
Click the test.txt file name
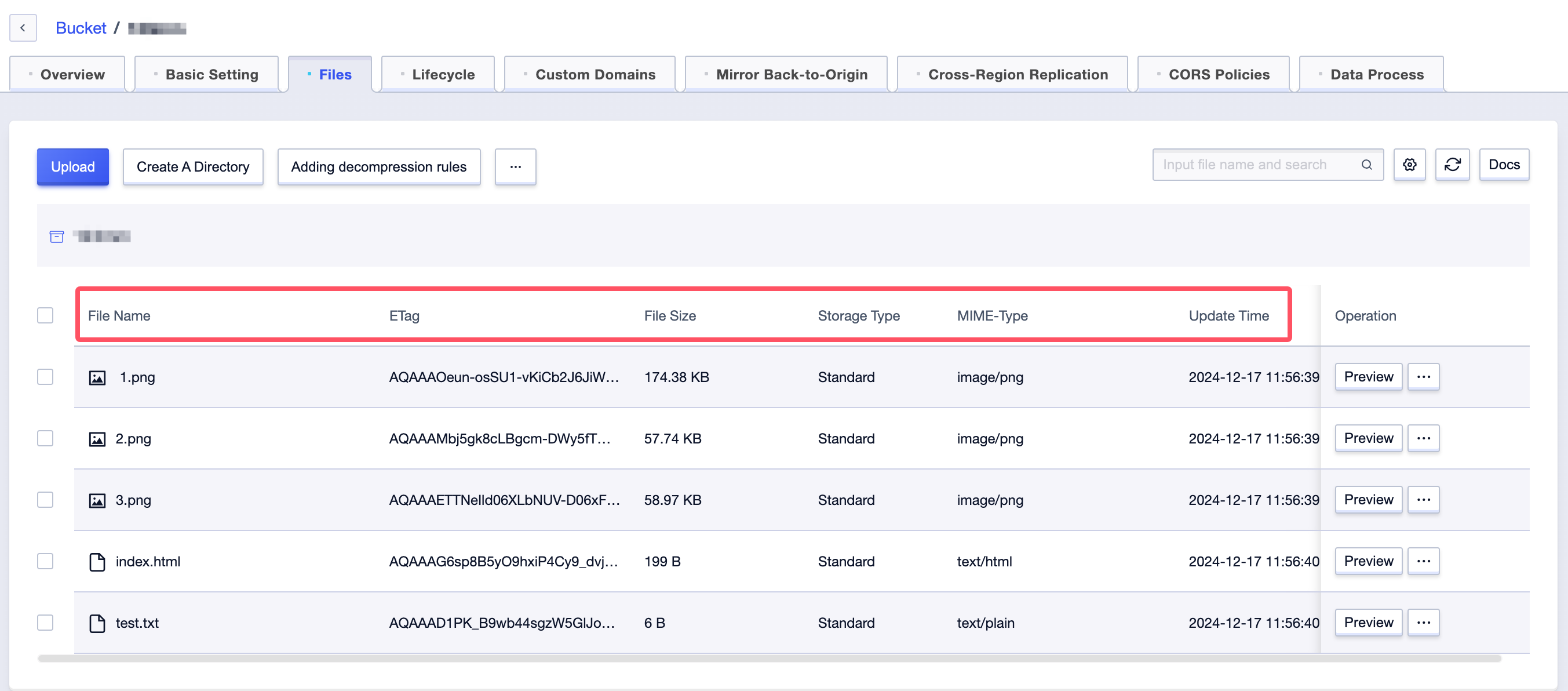tap(137, 623)
